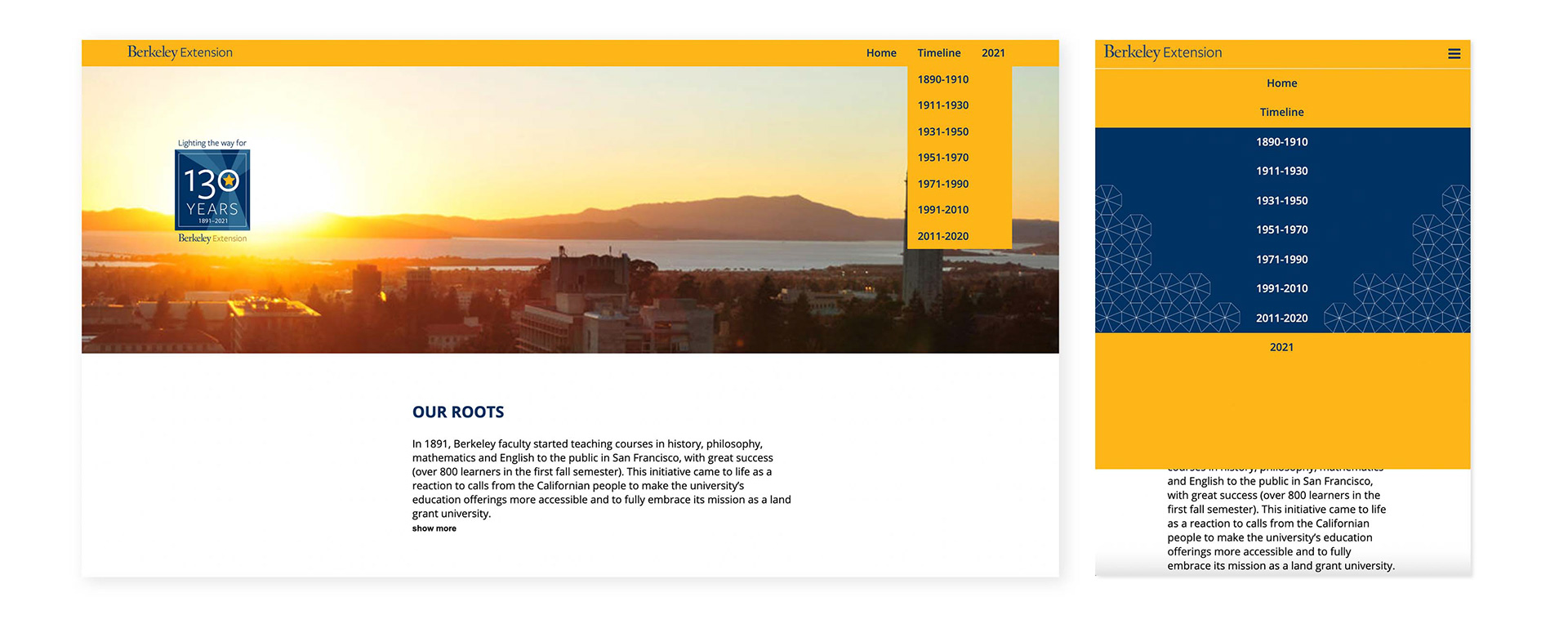This screenshot has height=637, width=1568.
Task: Tap Home in the mobile menu
Action: pyautogui.click(x=1282, y=83)
